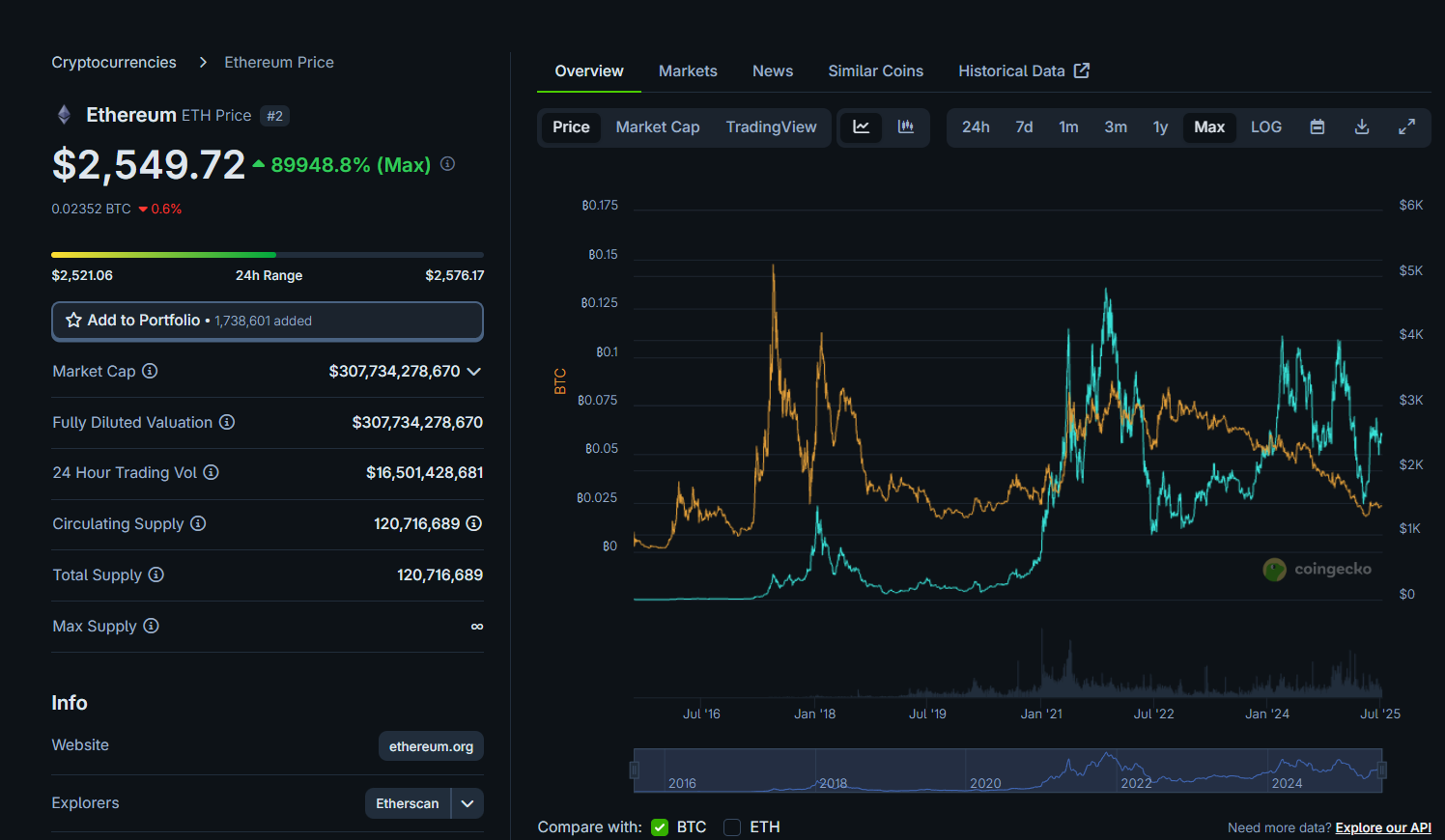
Task: Switch chart to TradingView
Action: (771, 127)
